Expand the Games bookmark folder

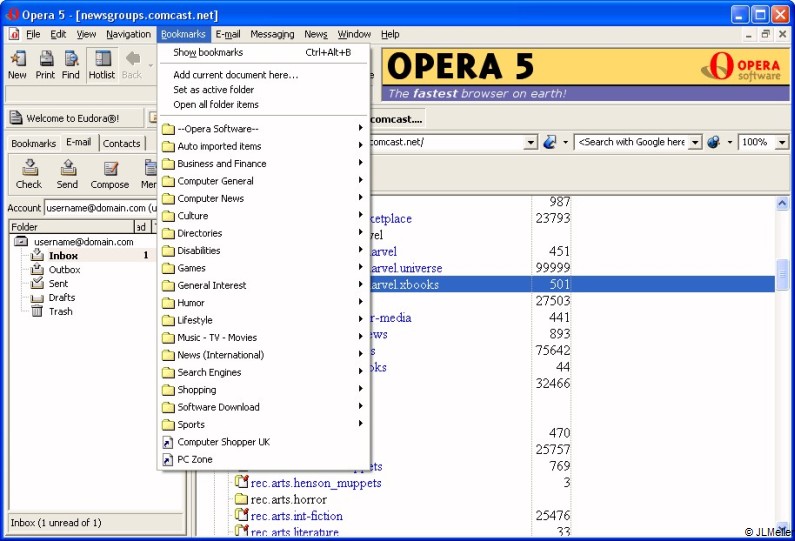pyautogui.click(x=264, y=268)
